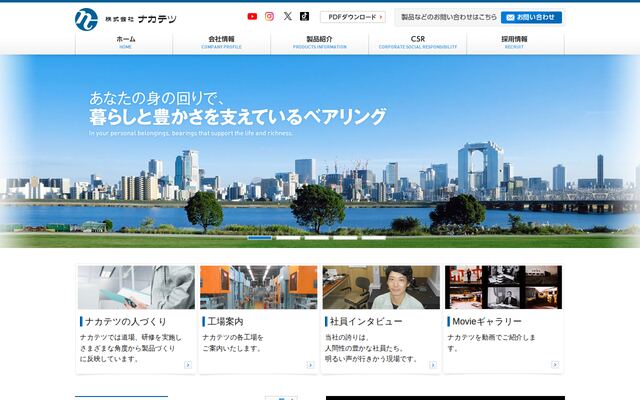Open the TikTok icon link
Image resolution: width=640 pixels, height=400 pixels.
point(304,16)
